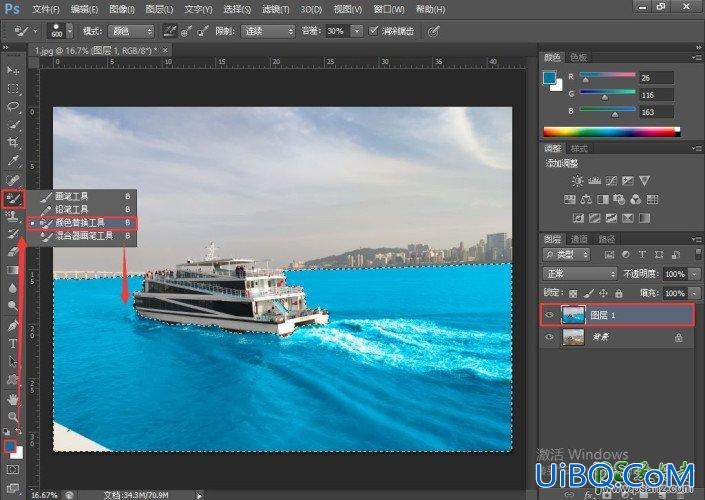The width and height of the screenshot is (705, 500).
Task: Open the 窗口(W) menu
Action: [x=389, y=9]
